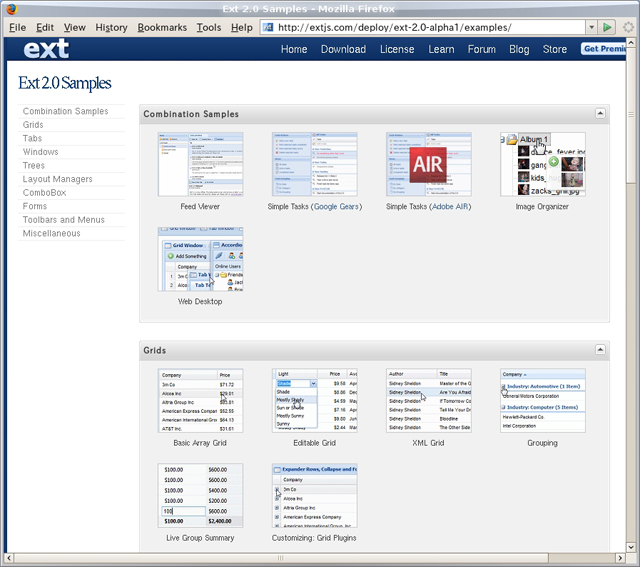The width and height of the screenshot is (640, 567).
Task: Collapse the Grids panel
Action: tap(600, 349)
